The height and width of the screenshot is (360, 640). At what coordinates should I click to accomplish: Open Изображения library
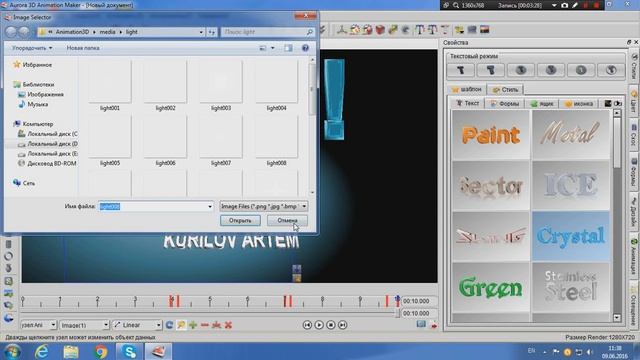(45, 94)
